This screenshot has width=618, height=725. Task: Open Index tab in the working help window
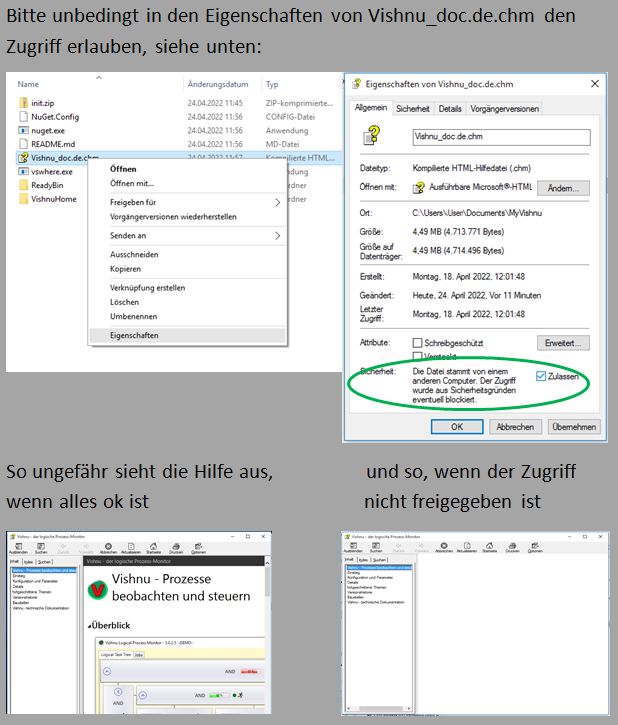(29, 561)
